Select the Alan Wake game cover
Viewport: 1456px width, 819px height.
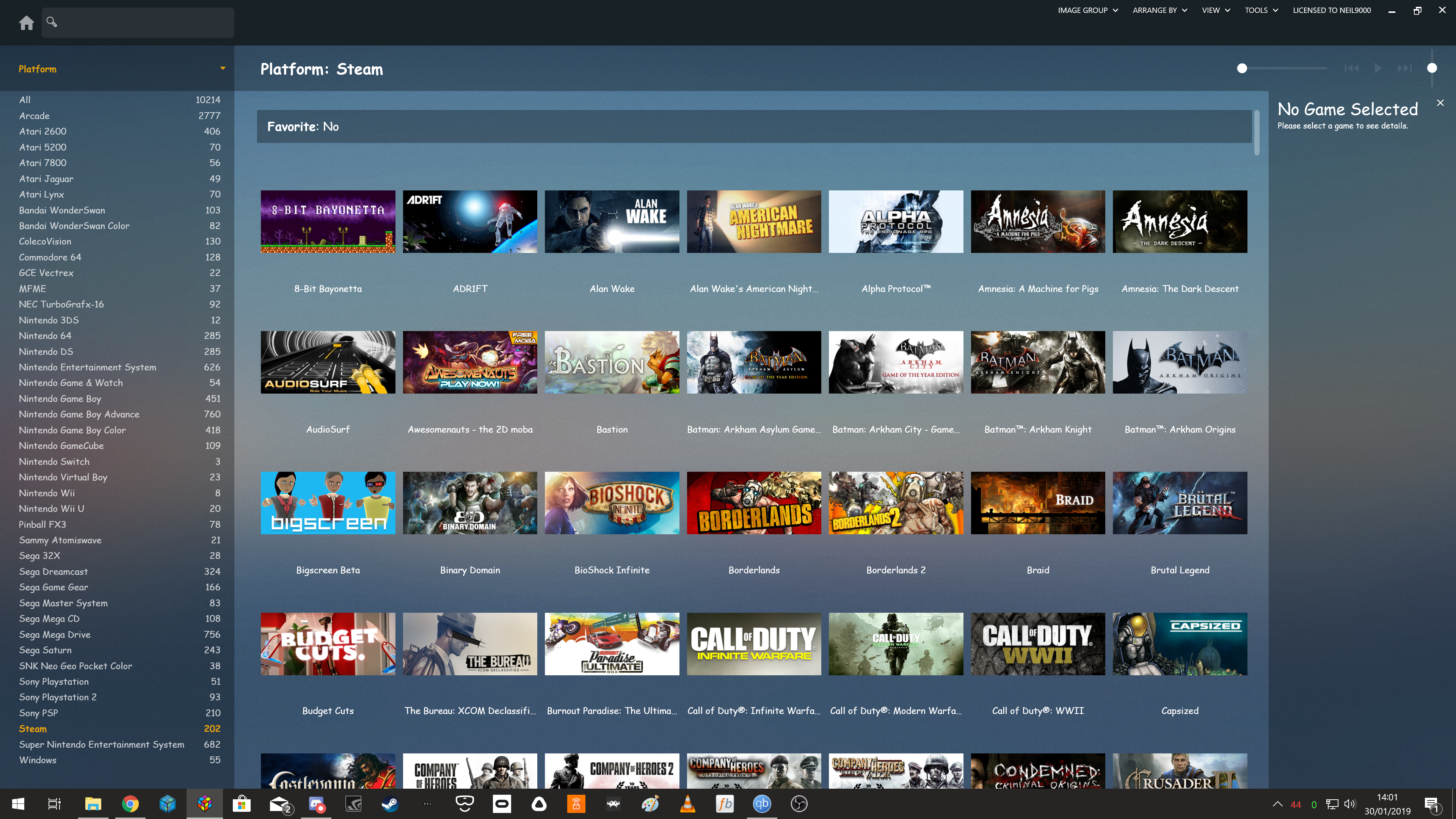point(612,221)
